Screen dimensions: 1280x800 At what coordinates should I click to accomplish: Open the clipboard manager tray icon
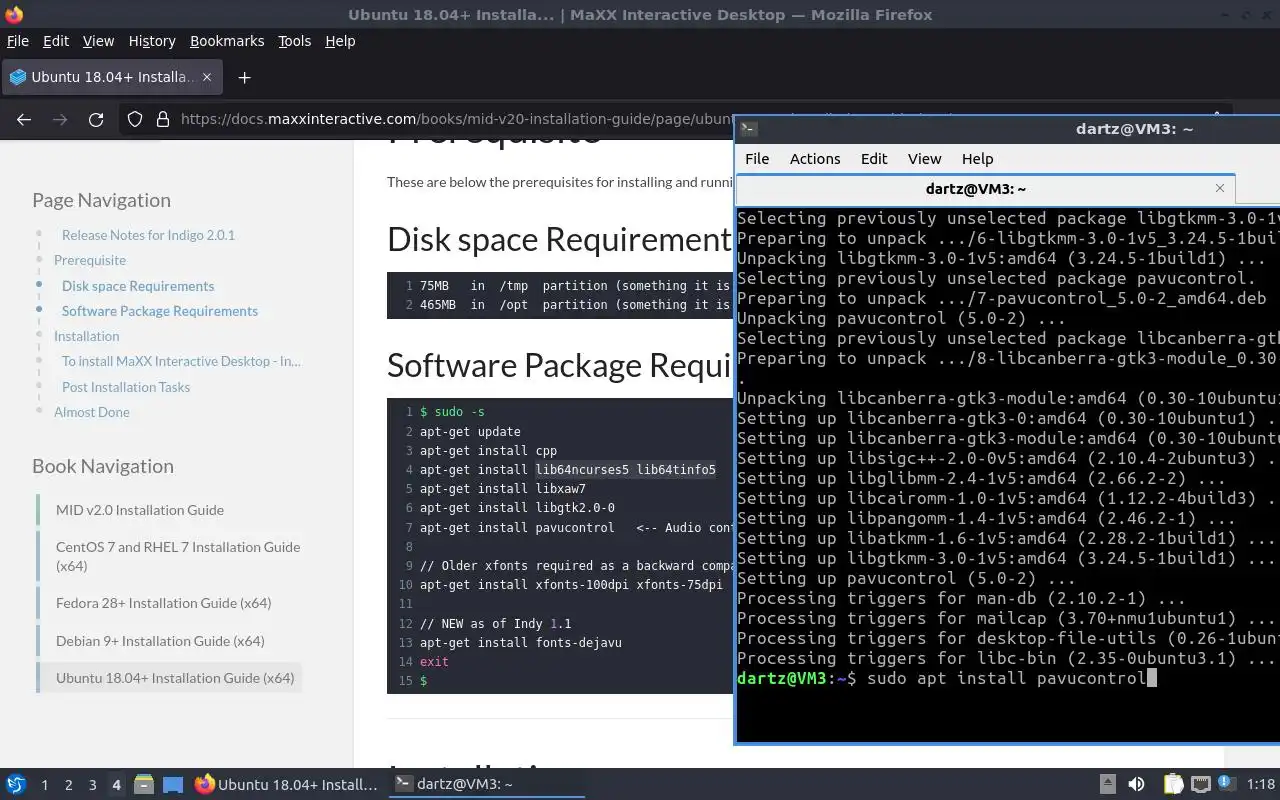coord(1172,784)
